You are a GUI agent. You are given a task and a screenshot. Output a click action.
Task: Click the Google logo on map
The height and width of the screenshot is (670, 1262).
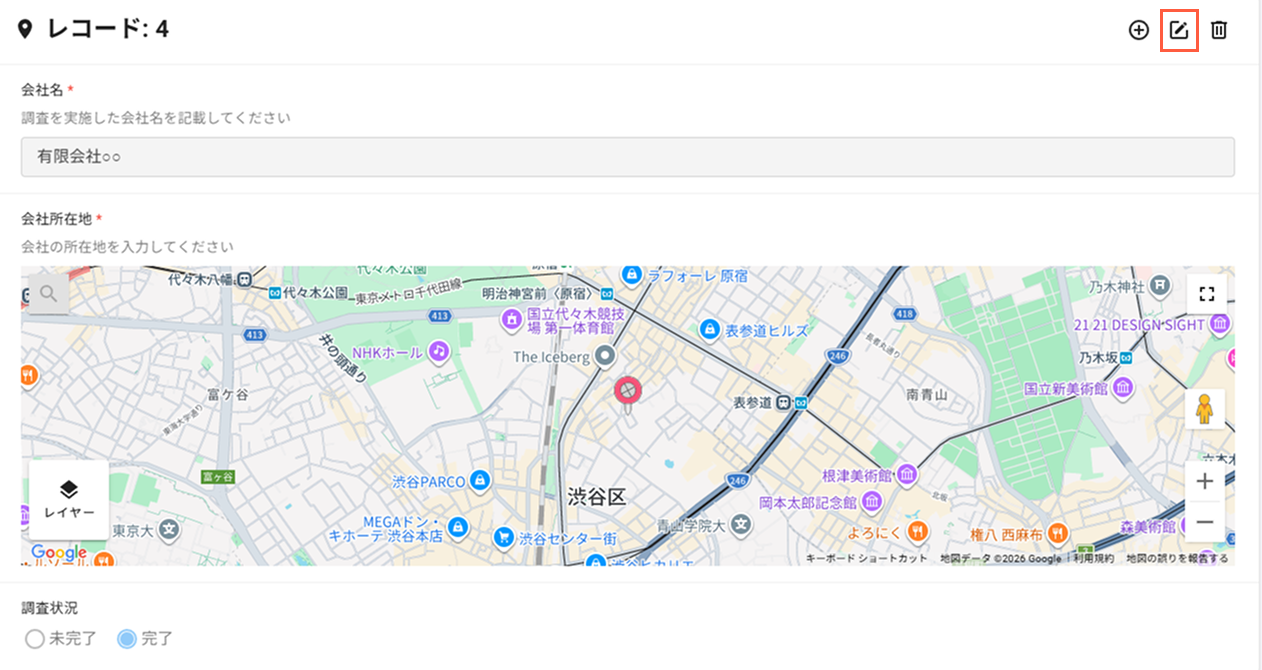pos(59,552)
